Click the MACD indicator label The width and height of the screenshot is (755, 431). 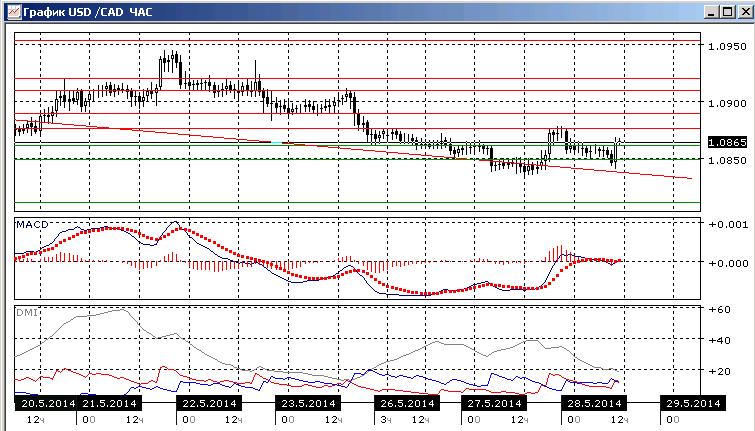pos(32,224)
